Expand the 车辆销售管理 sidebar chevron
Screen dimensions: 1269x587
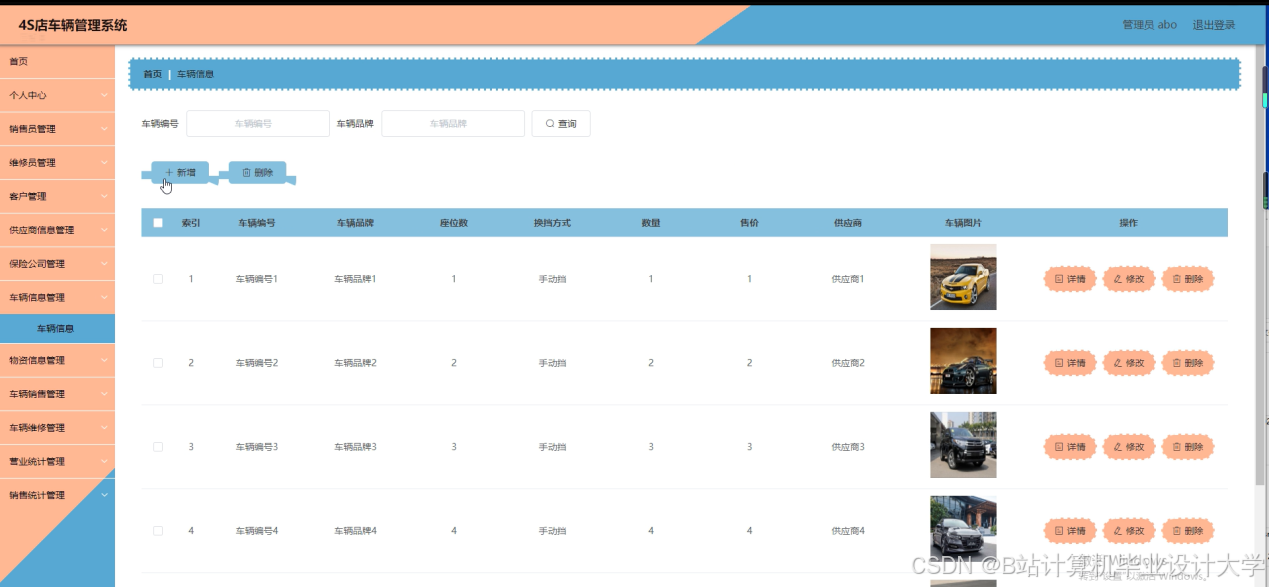coord(105,394)
